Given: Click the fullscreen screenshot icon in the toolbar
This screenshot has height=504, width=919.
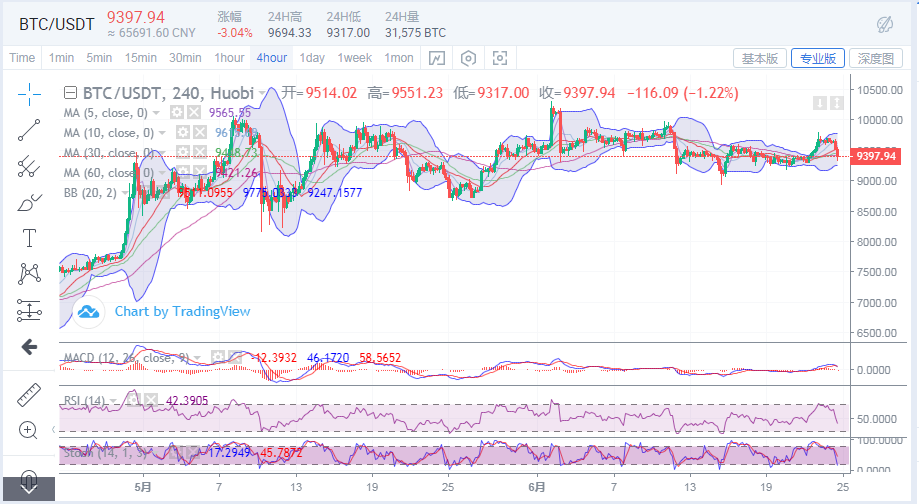Looking at the screenshot, I should click(x=500, y=58).
